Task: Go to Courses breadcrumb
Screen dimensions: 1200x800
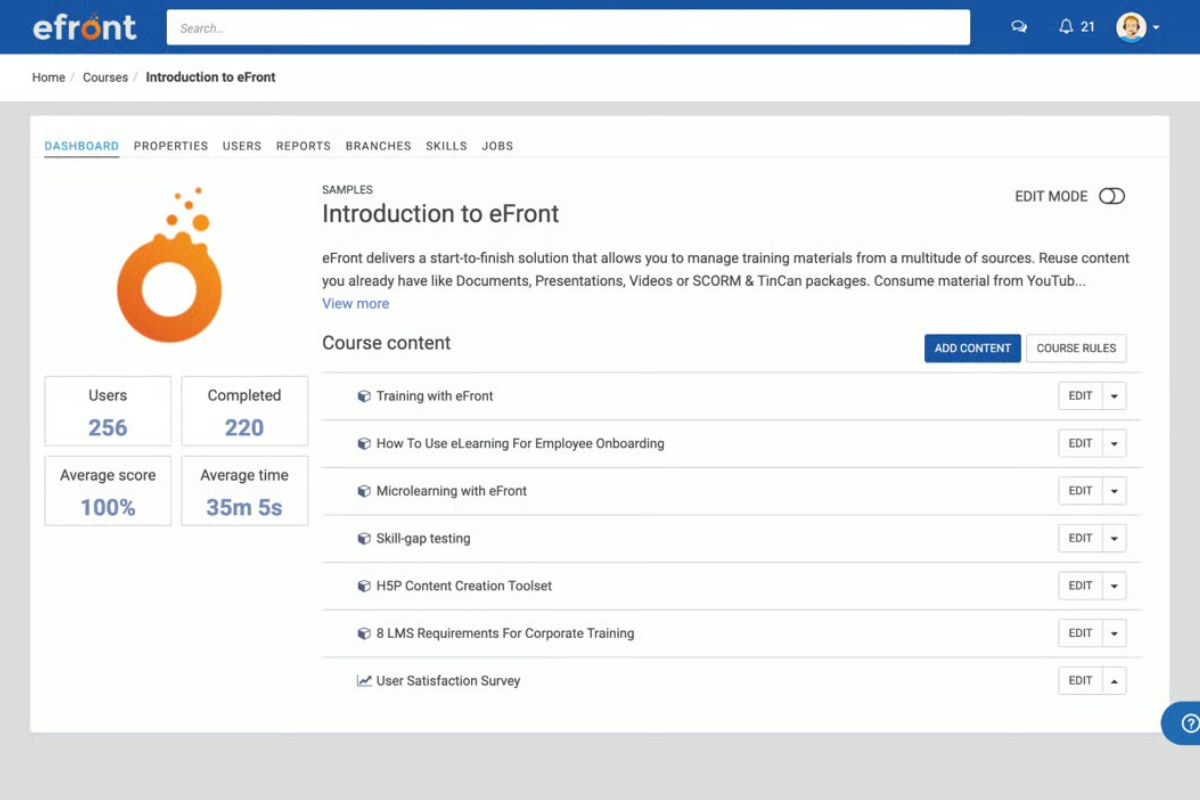Action: tap(105, 77)
